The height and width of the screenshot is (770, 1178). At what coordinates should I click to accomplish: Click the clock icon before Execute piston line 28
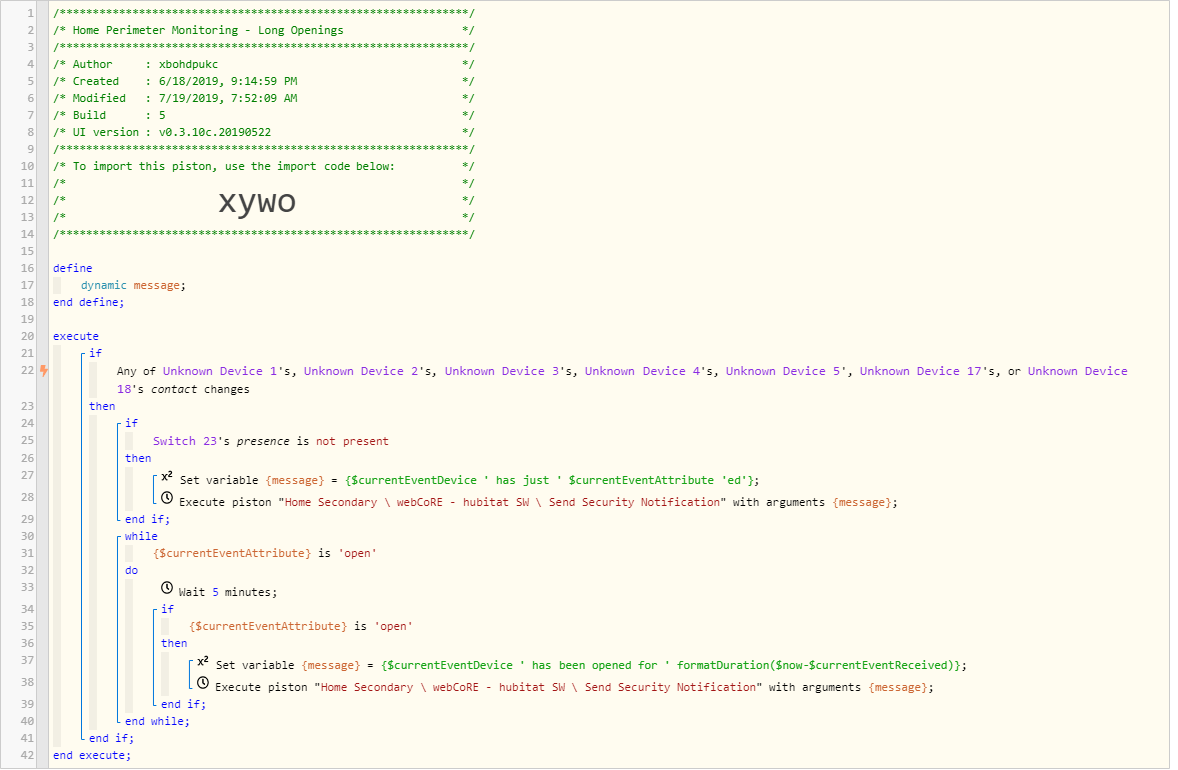pos(167,498)
